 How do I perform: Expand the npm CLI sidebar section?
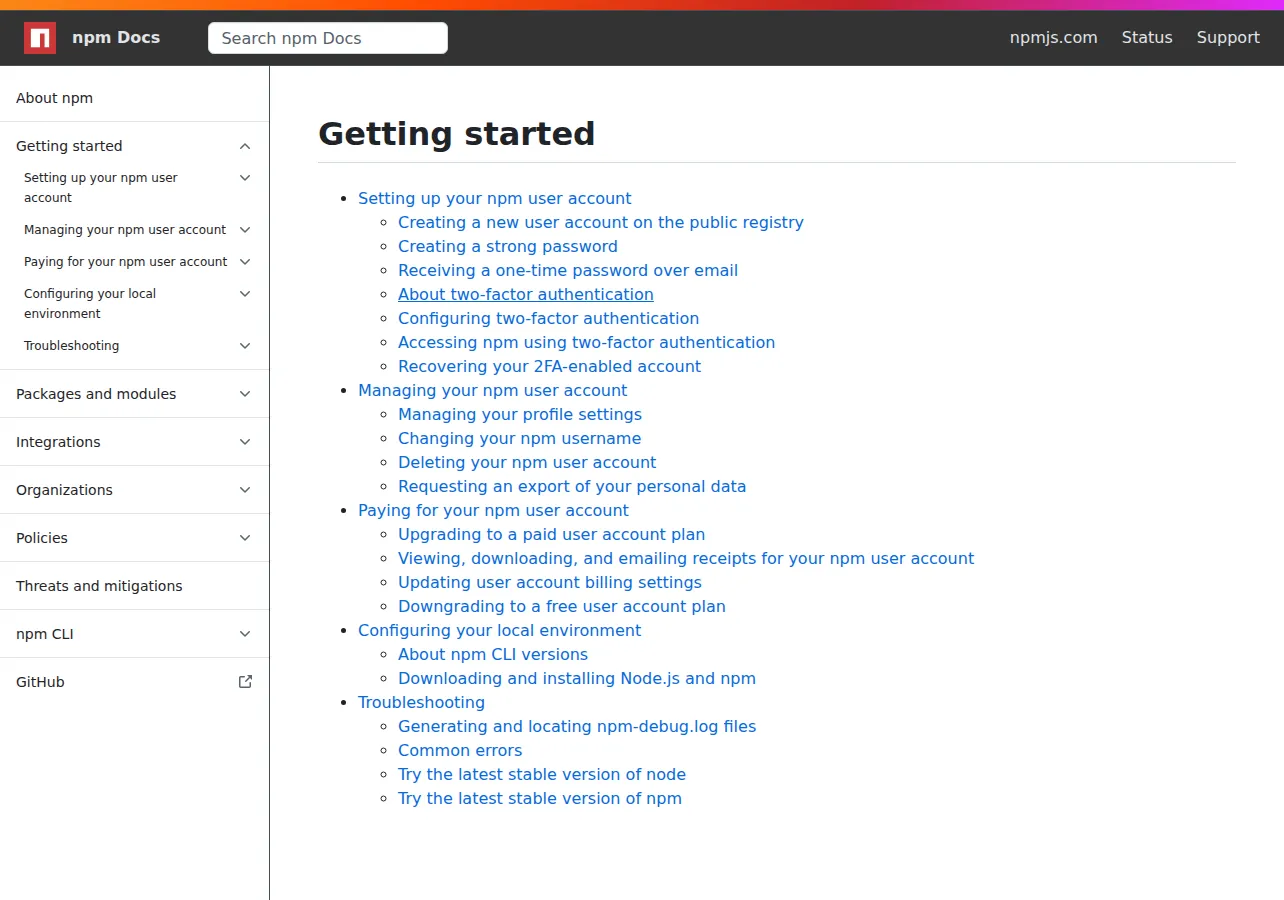245,634
